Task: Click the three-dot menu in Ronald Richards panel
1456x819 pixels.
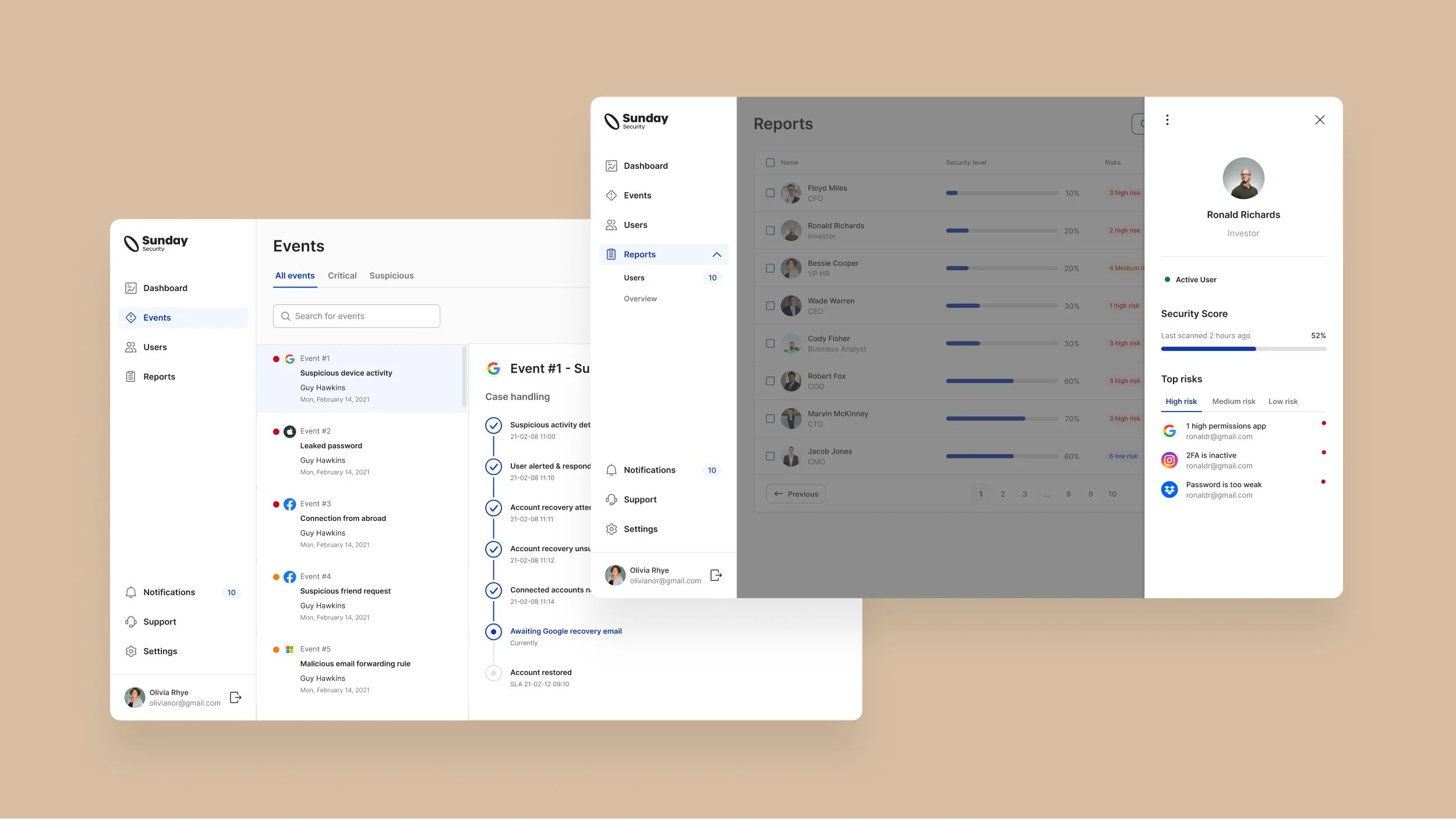Action: tap(1167, 120)
